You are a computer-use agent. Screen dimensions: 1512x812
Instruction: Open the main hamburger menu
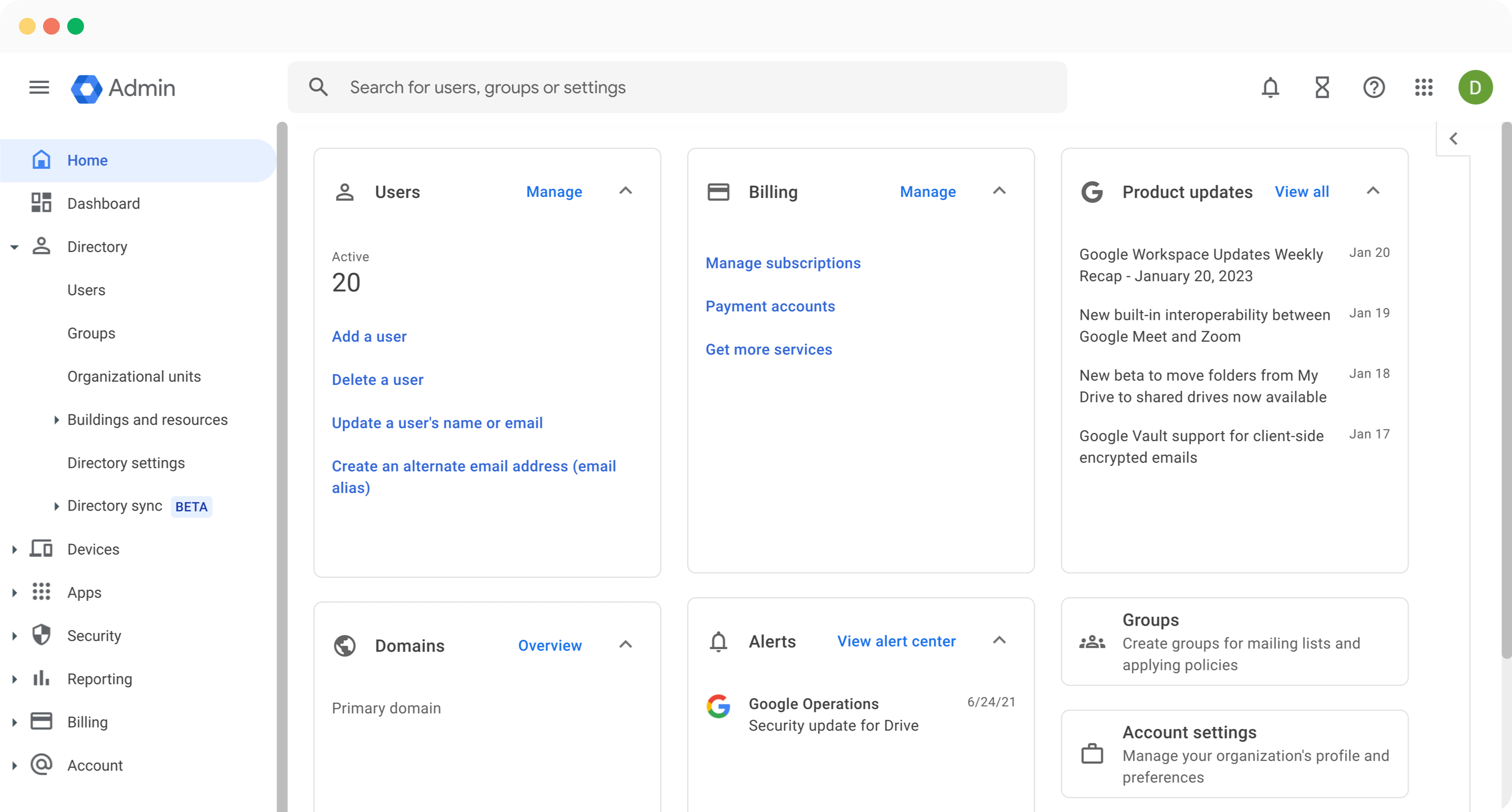point(39,88)
